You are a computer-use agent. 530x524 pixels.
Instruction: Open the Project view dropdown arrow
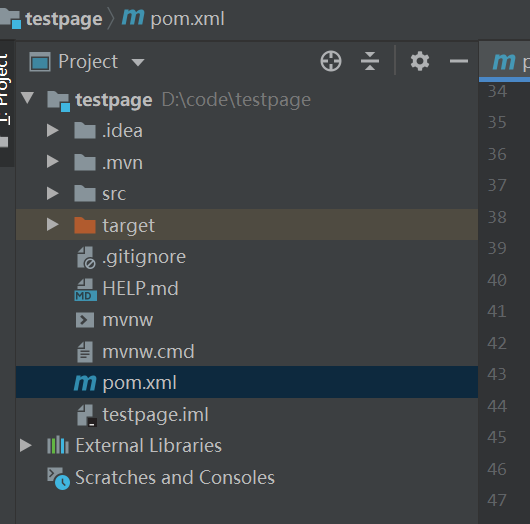pos(138,62)
